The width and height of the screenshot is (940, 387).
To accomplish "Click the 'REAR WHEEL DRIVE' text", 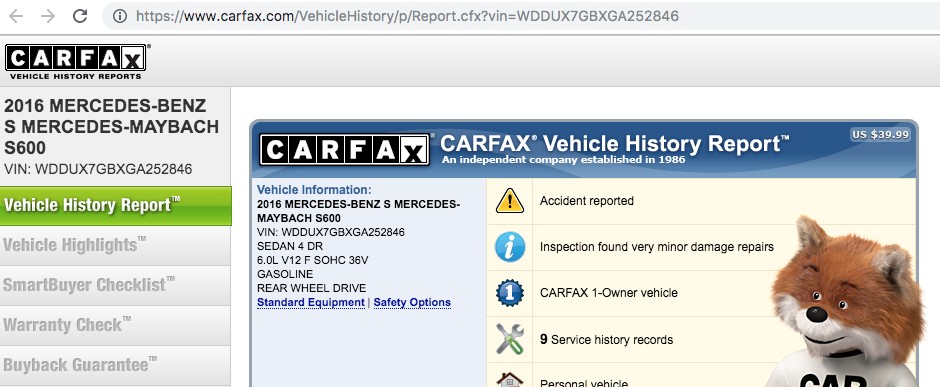I will pyautogui.click(x=311, y=288).
